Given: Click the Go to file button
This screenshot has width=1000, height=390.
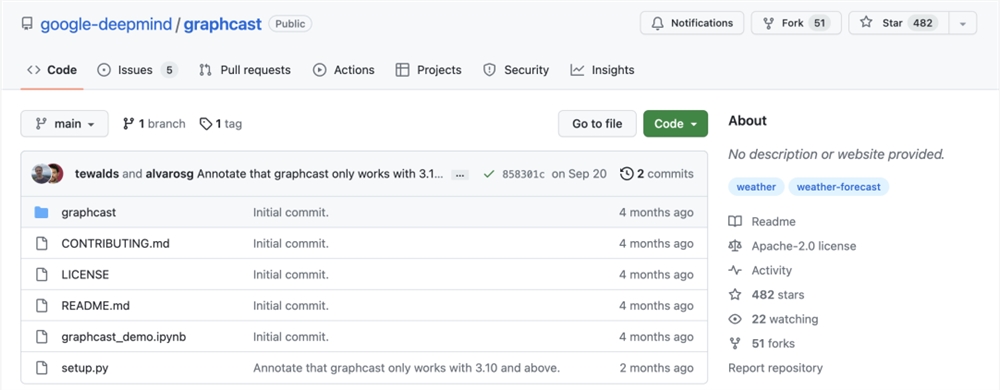Looking at the screenshot, I should [x=597, y=124].
